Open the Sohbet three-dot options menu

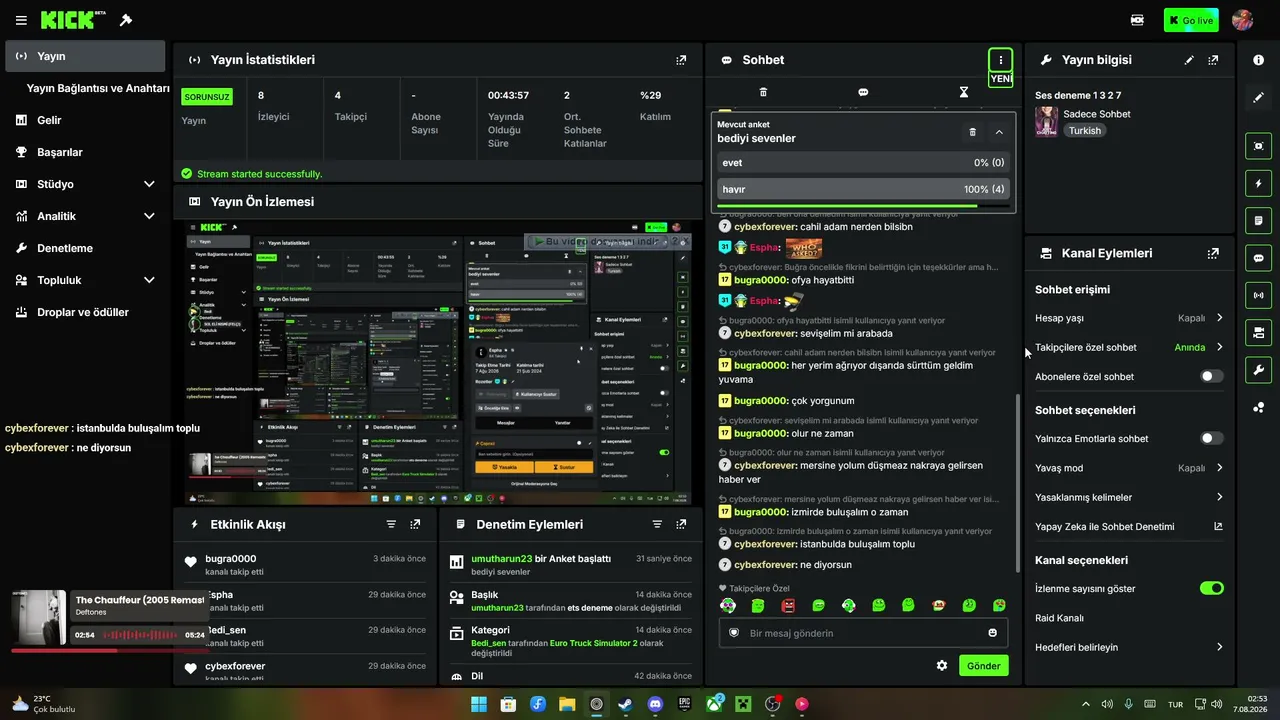(x=1000, y=60)
